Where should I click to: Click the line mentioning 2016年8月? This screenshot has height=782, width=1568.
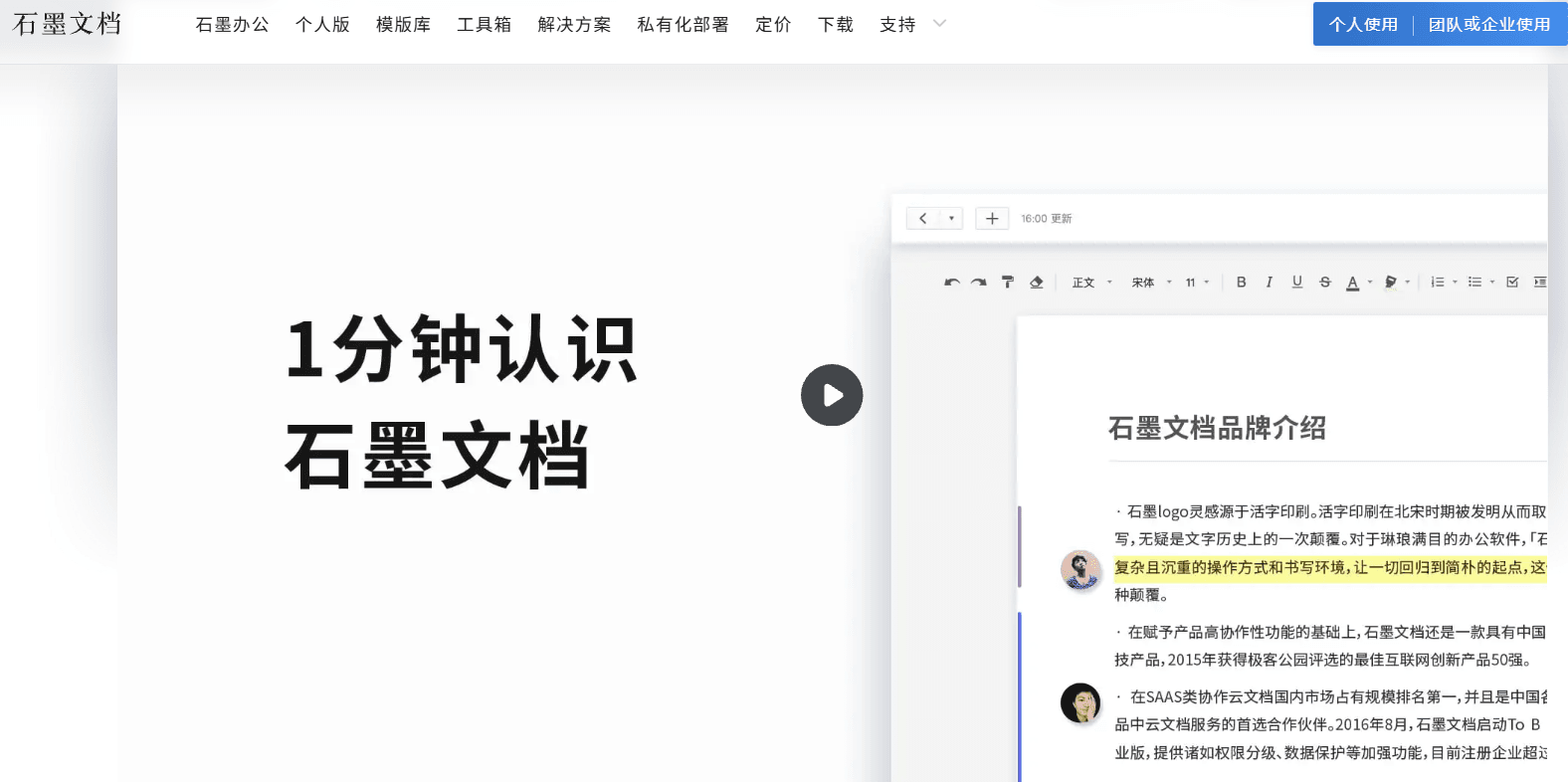click(1327, 724)
